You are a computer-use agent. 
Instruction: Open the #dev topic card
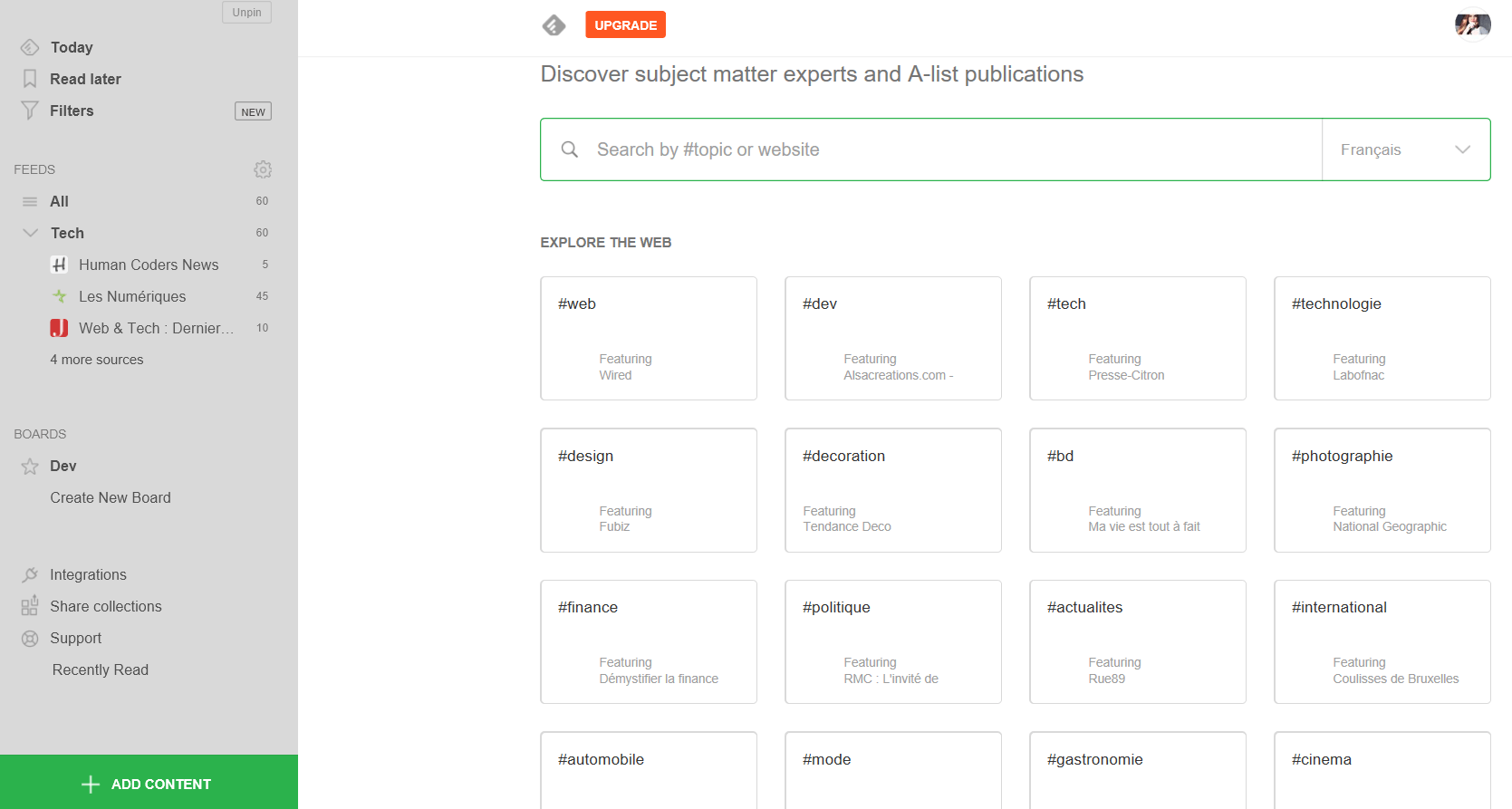tap(893, 338)
